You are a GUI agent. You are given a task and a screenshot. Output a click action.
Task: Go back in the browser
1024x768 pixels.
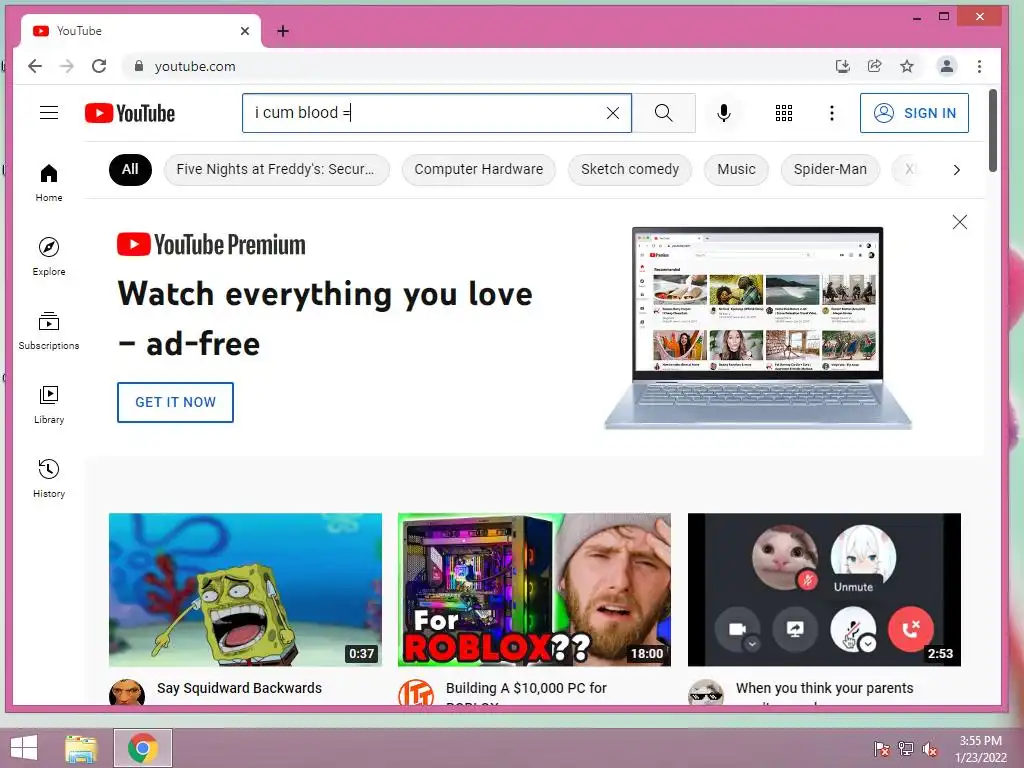tap(35, 66)
